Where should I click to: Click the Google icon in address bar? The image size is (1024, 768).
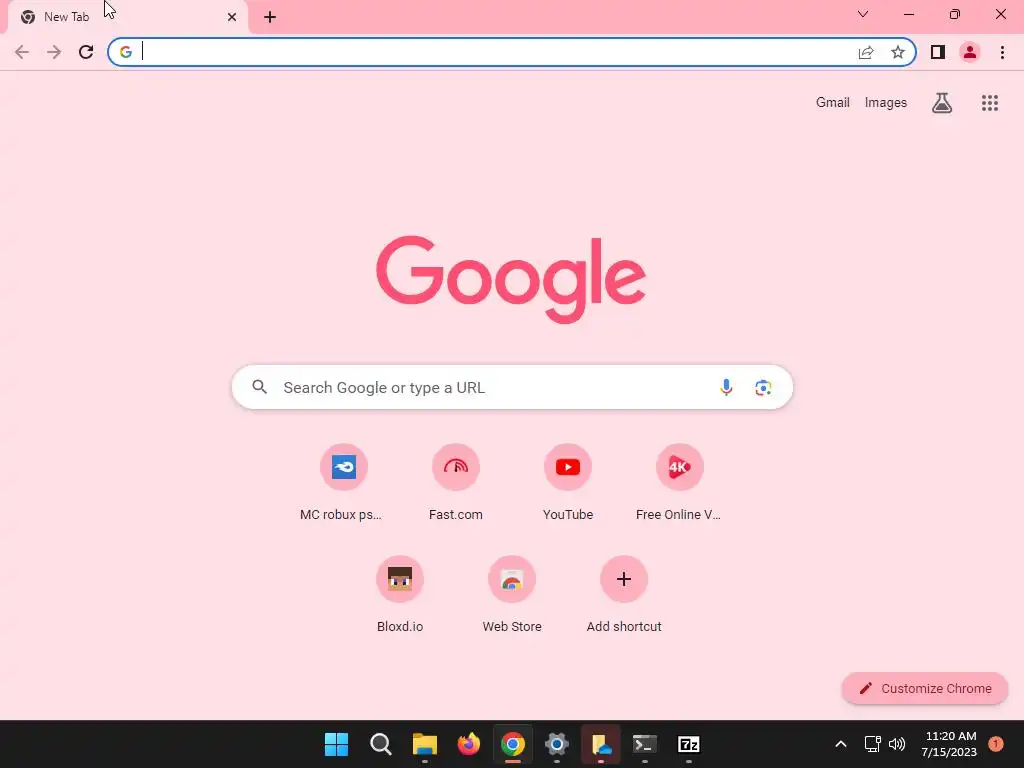126,52
